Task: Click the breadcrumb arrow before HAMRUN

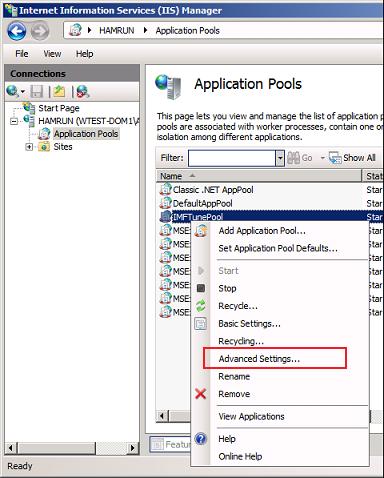Action: [89, 30]
